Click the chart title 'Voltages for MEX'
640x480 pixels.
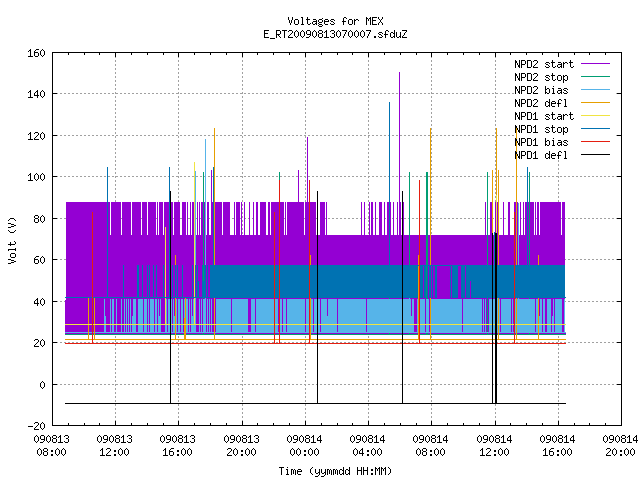tap(335, 21)
